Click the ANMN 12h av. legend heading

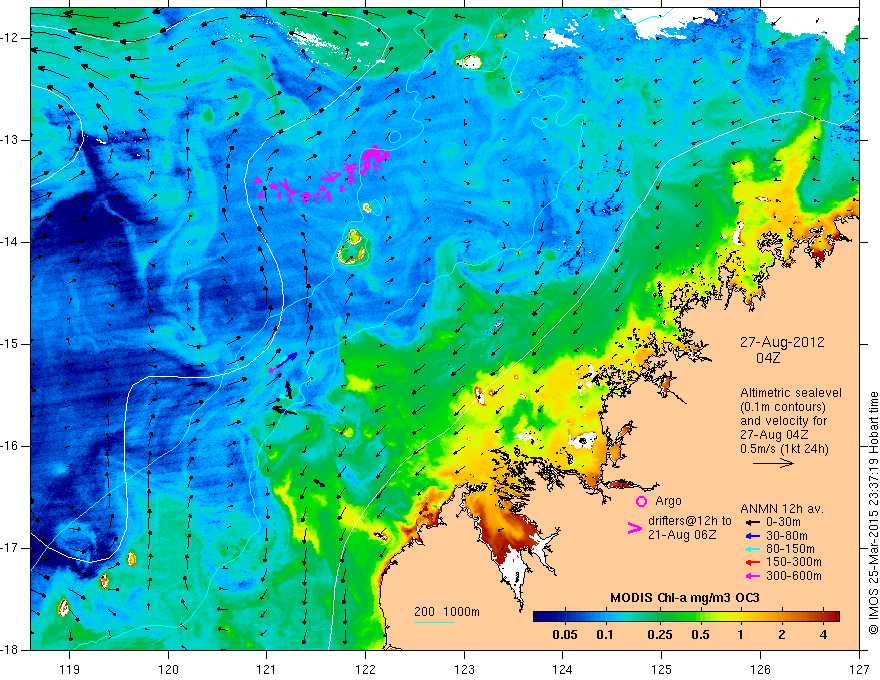click(782, 509)
